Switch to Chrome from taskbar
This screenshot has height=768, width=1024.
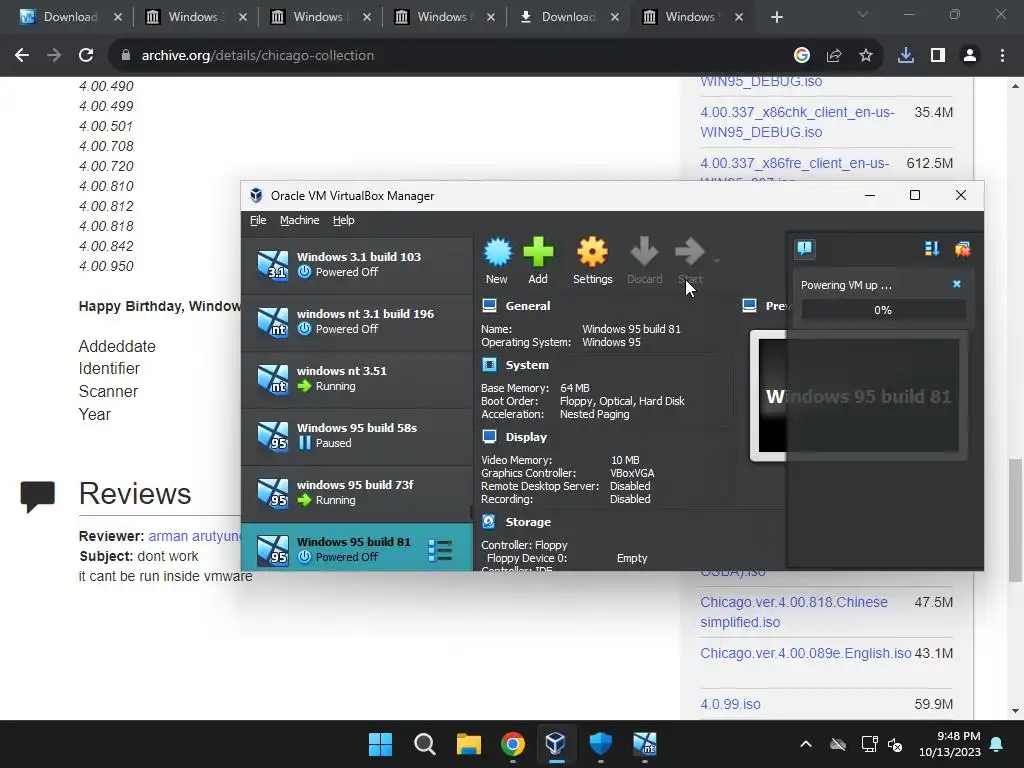513,744
